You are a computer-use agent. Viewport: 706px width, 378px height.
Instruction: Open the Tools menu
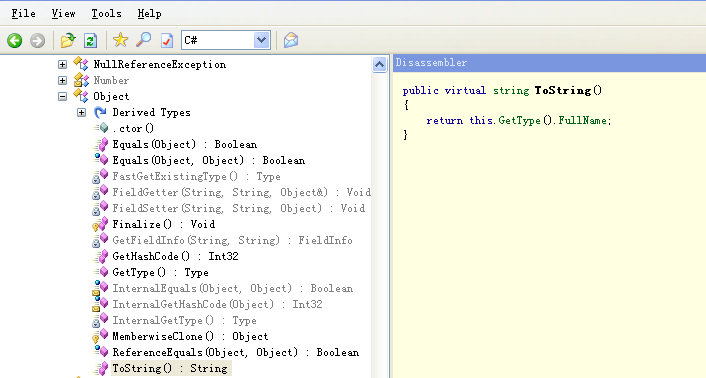coord(107,14)
